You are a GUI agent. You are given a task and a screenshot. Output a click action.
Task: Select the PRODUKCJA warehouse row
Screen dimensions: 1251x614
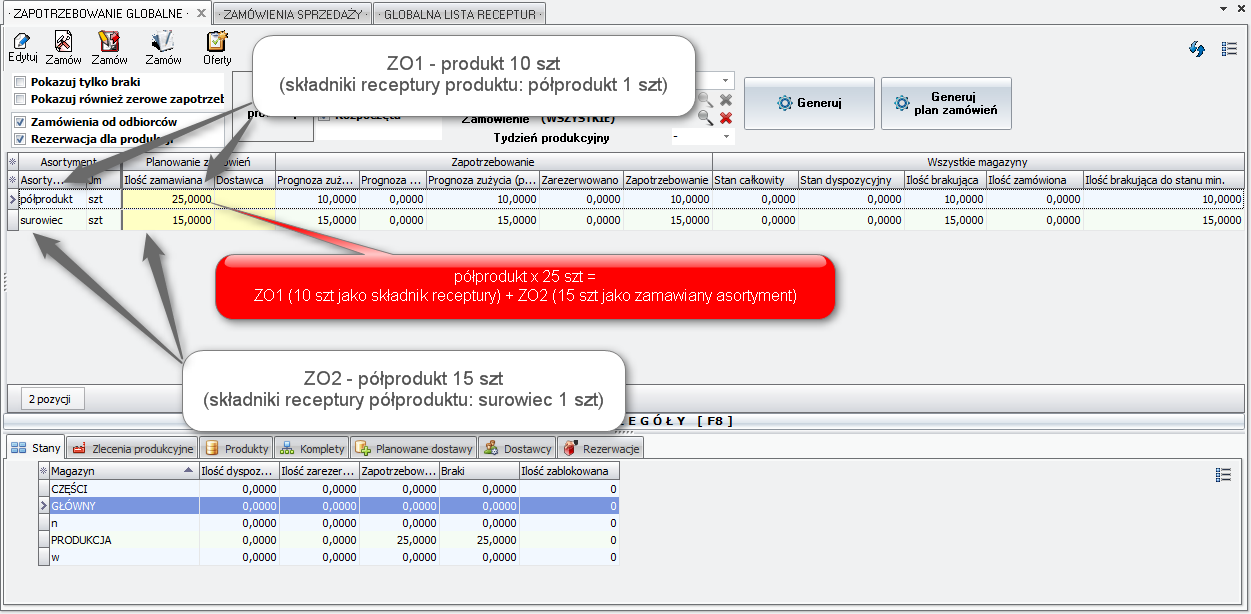tap(82, 540)
